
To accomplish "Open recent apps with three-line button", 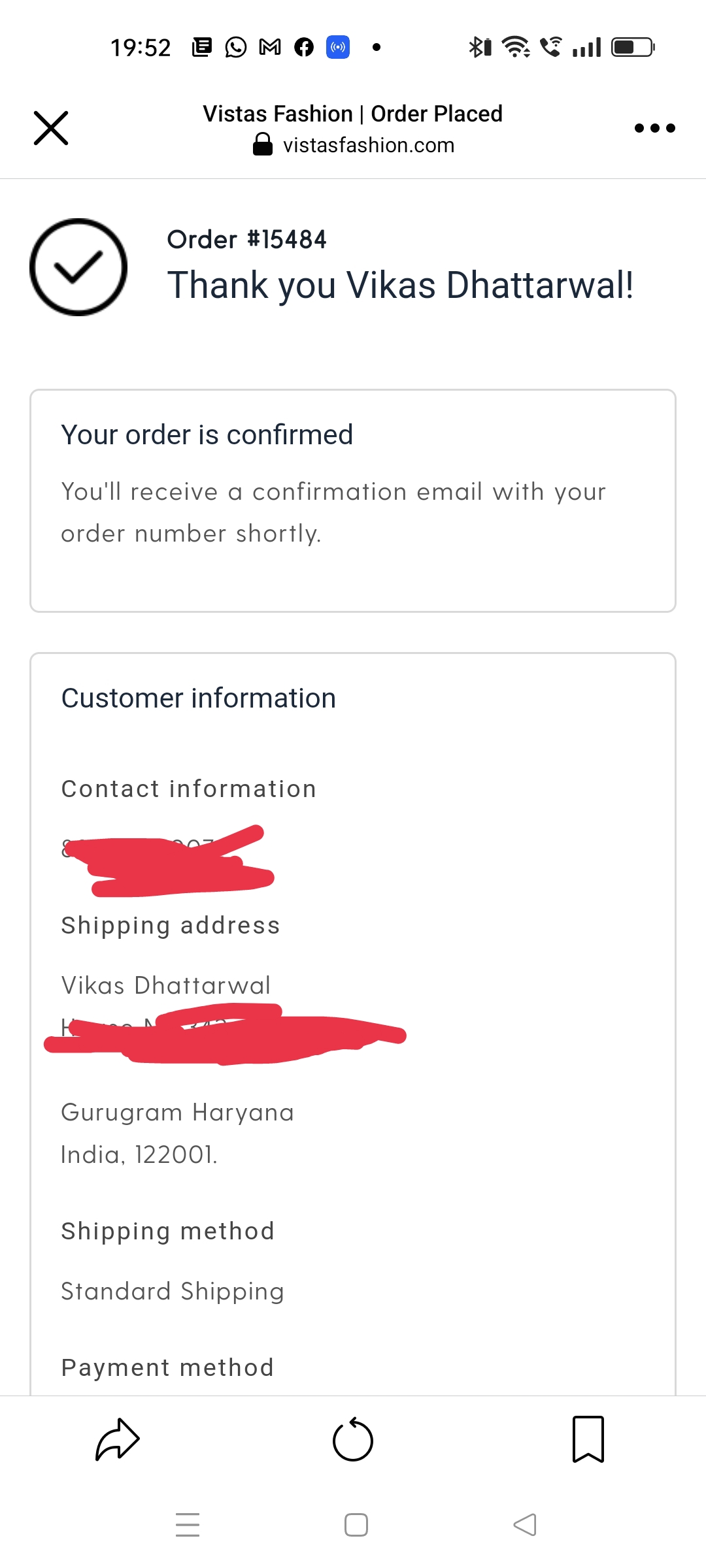I will pos(188,1525).
